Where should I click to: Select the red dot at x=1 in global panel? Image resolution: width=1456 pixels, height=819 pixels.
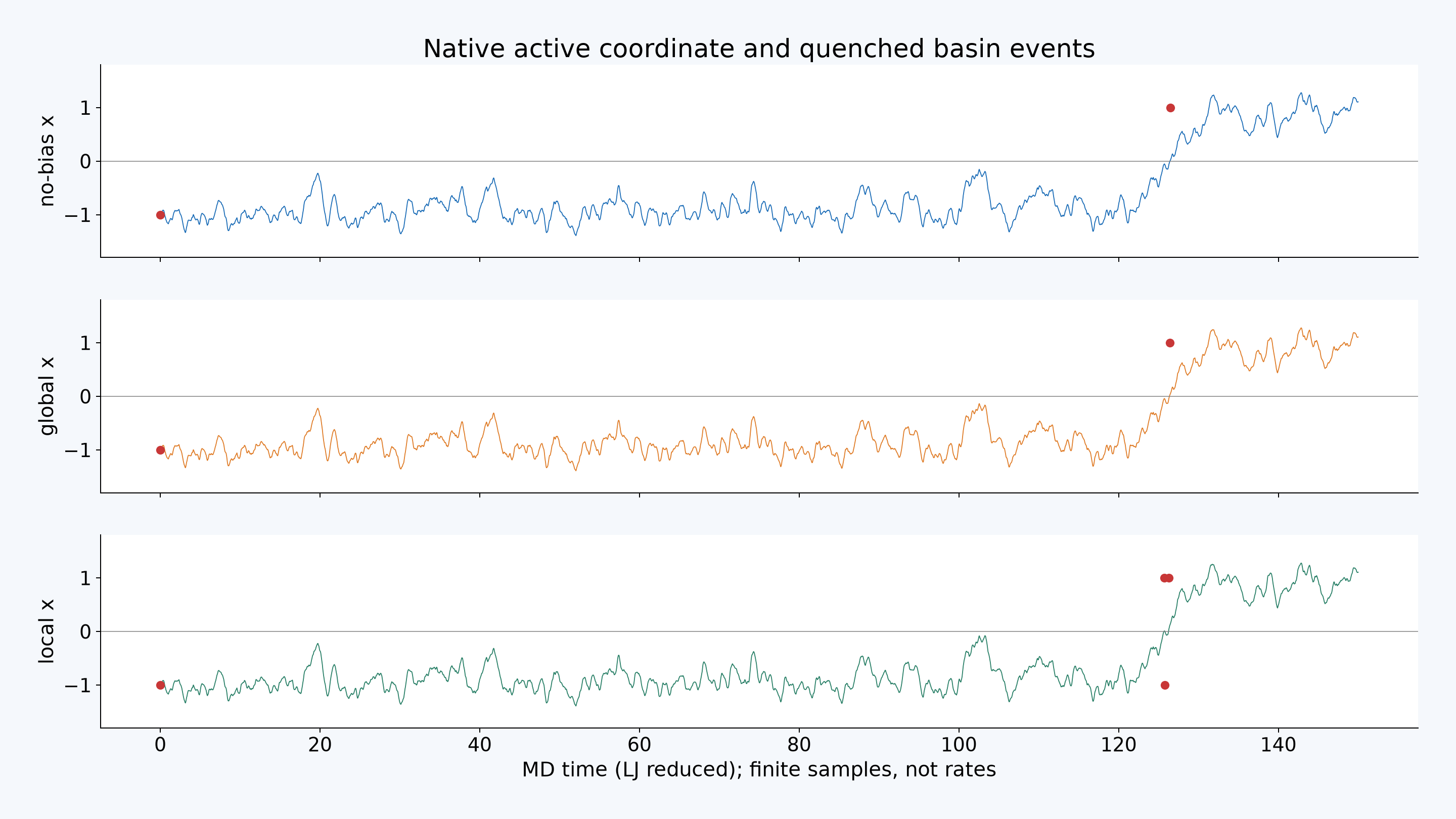(1170, 343)
